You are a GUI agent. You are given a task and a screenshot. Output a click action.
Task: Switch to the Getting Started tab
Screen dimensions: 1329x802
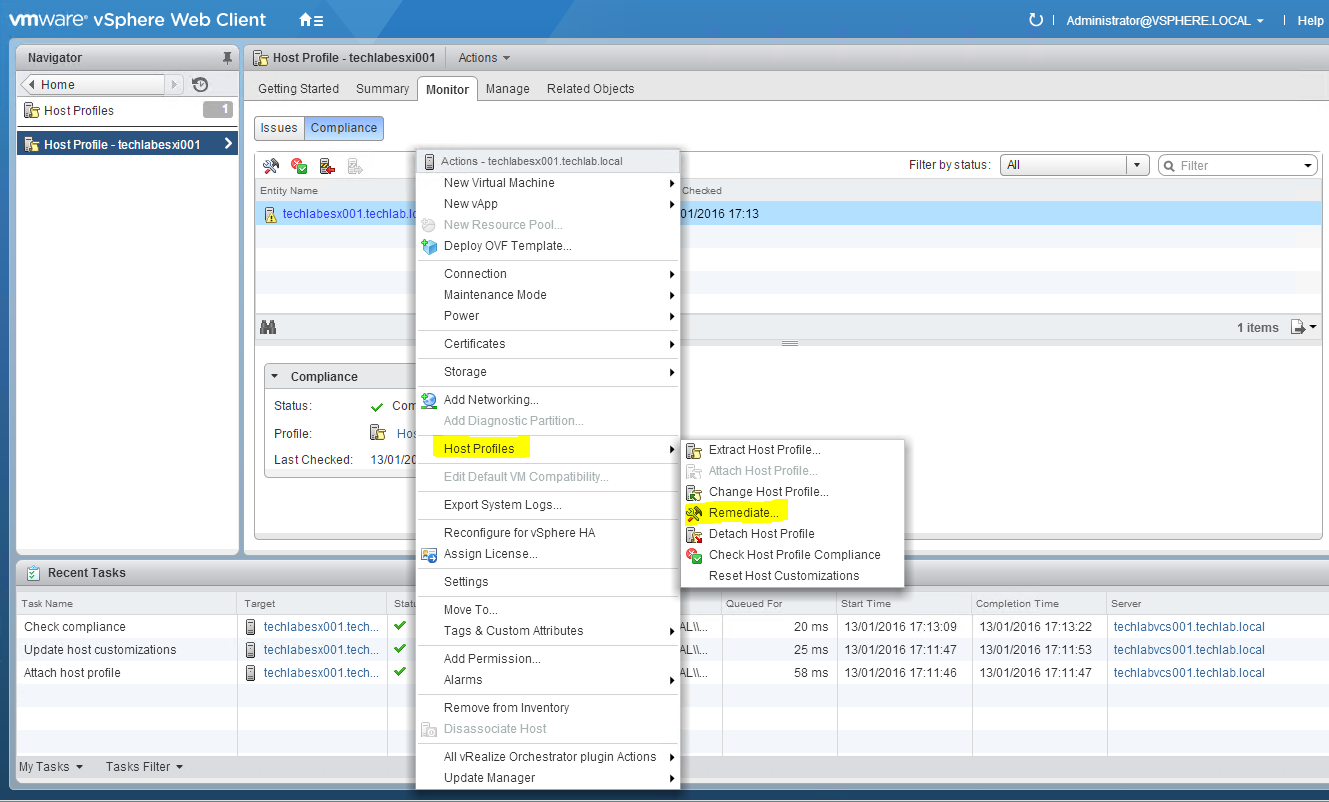[298, 89]
